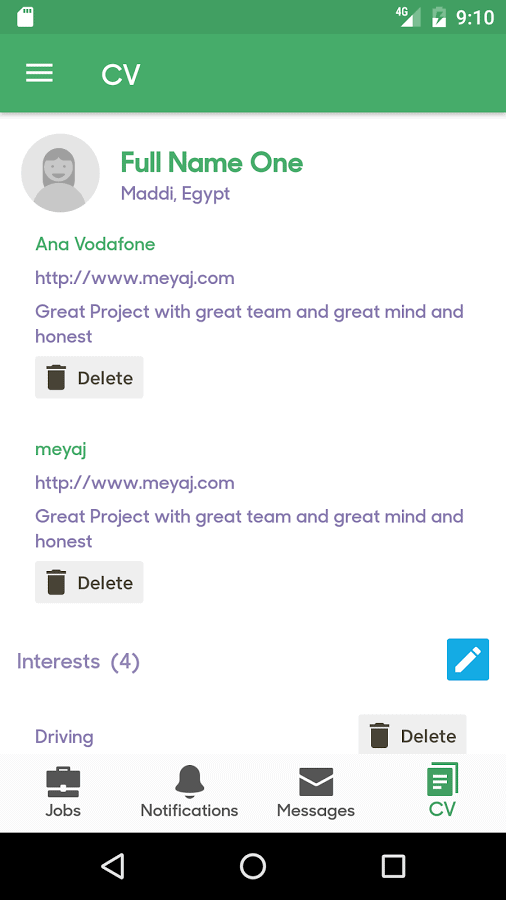Open the first http://www.meyaj.com link

(x=135, y=278)
